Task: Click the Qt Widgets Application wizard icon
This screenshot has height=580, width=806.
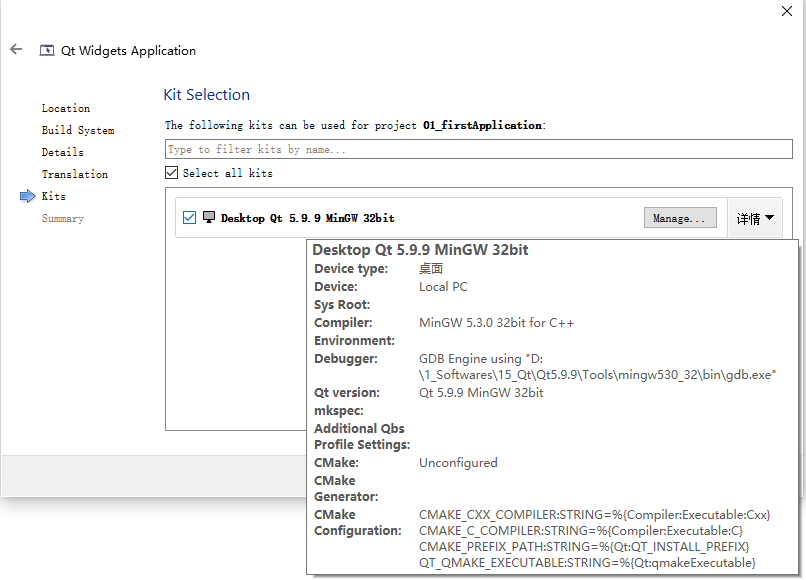Action: click(x=47, y=50)
